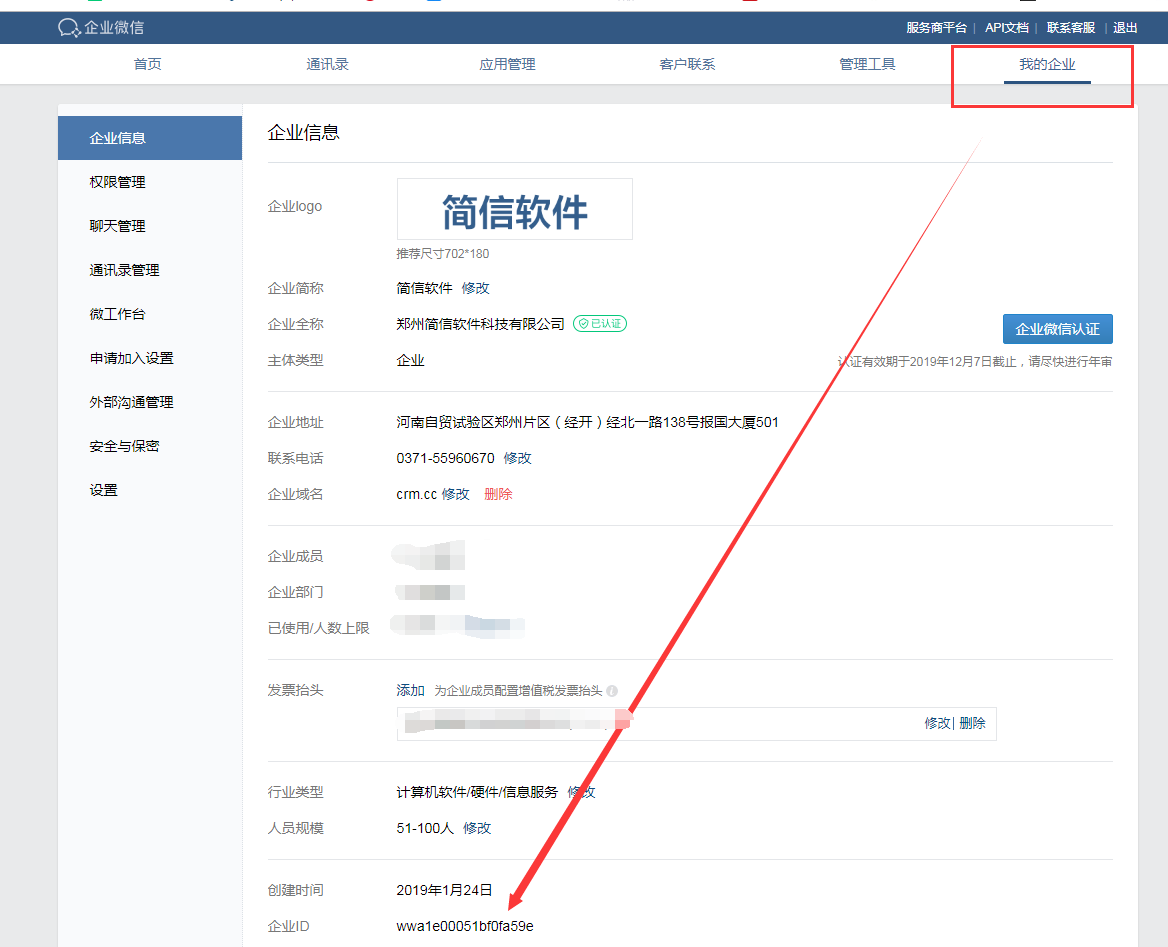Click the 认证有效期 expiry notice text
This screenshot has height=947, width=1168.
pyautogui.click(x=975, y=361)
